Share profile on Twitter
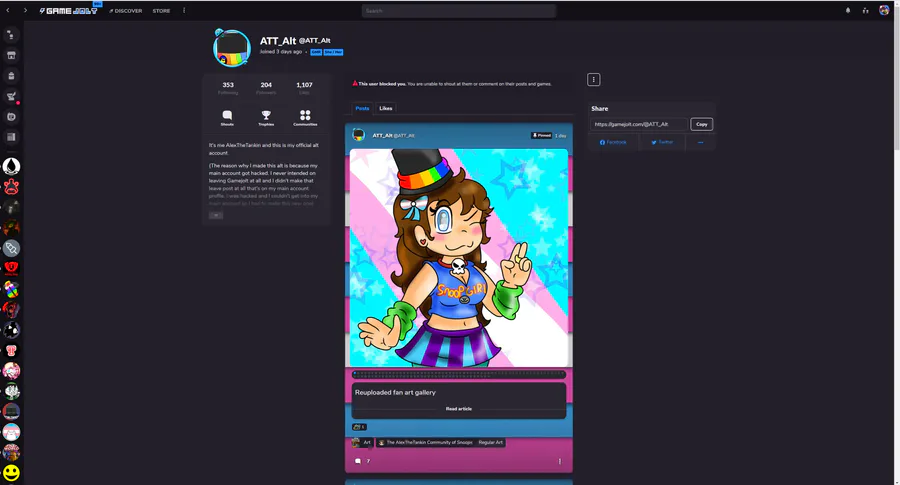 click(x=662, y=142)
